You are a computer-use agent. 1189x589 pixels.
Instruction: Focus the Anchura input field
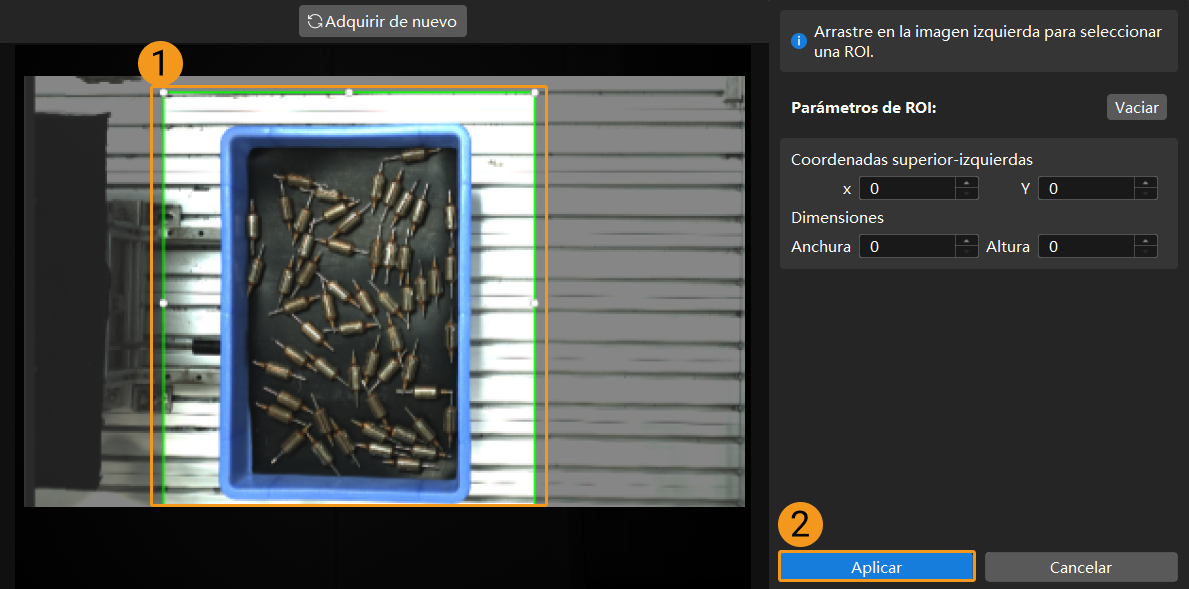pyautogui.click(x=907, y=246)
